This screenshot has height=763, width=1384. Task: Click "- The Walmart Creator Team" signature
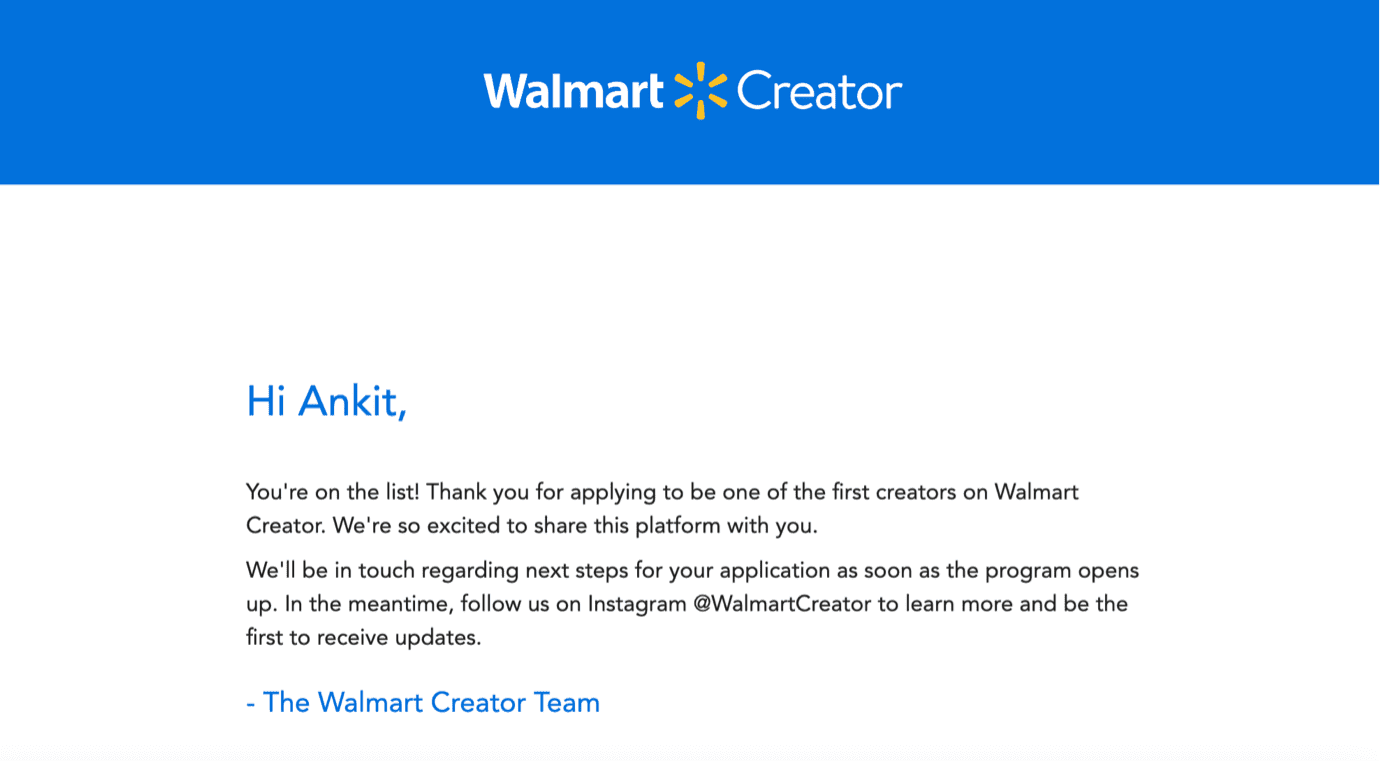pos(422,703)
